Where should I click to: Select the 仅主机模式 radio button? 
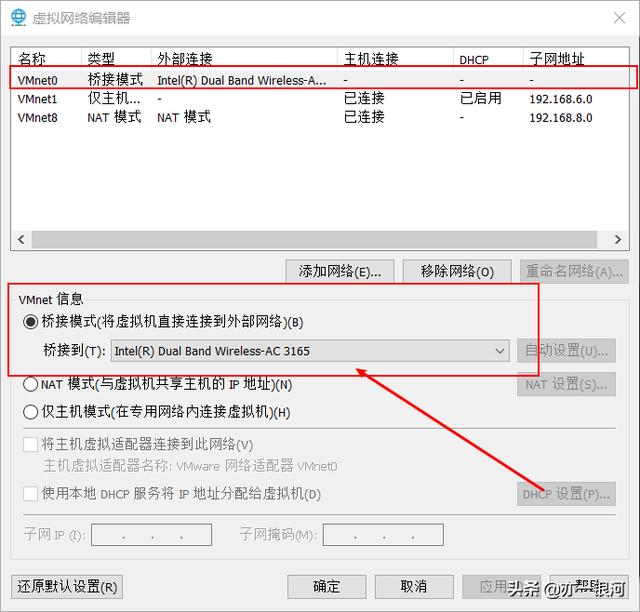[x=31, y=412]
